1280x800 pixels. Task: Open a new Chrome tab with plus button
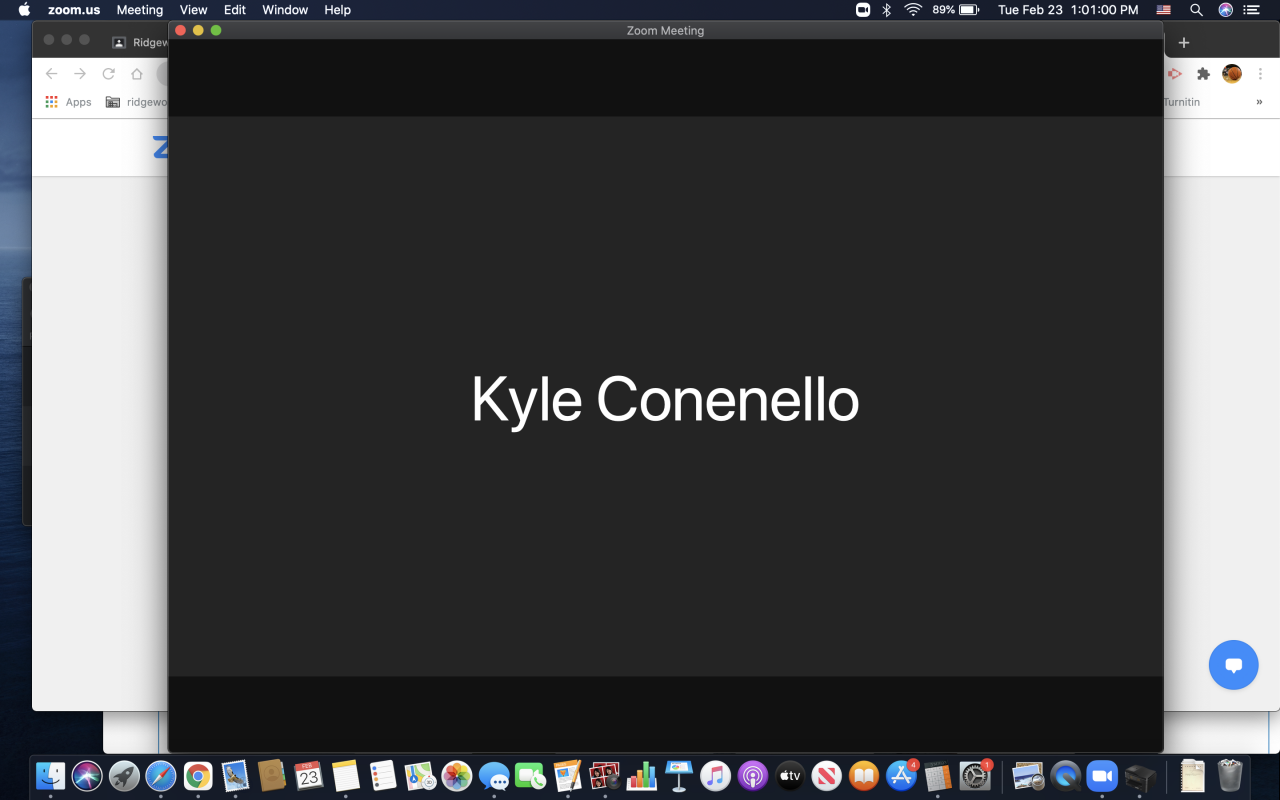pos(1184,42)
